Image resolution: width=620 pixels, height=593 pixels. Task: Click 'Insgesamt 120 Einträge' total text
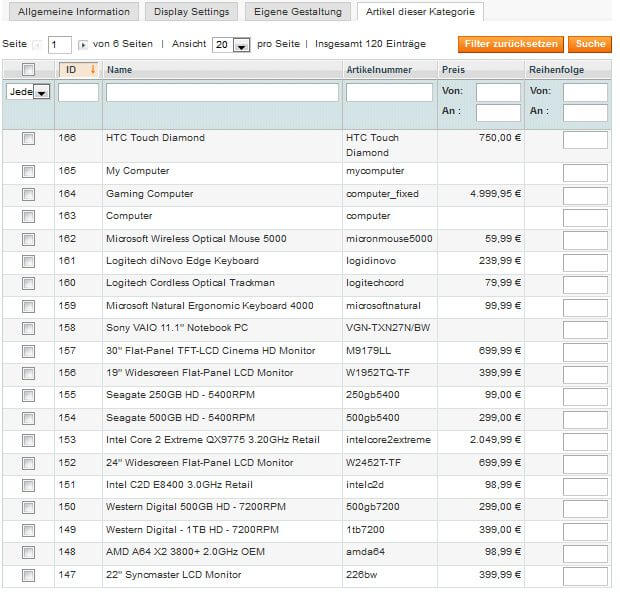tap(370, 44)
